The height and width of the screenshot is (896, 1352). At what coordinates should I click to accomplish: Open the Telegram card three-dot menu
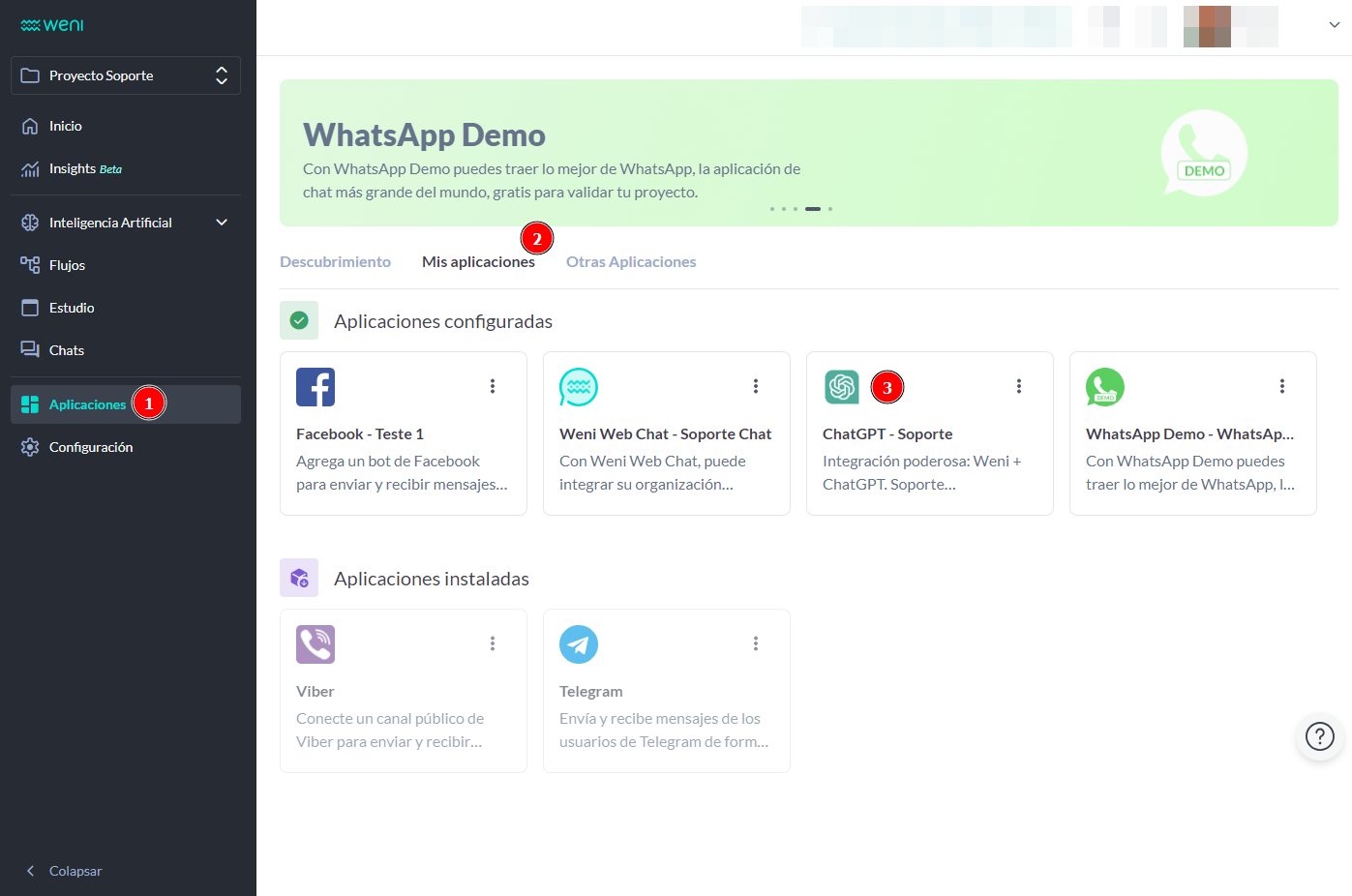(x=756, y=643)
